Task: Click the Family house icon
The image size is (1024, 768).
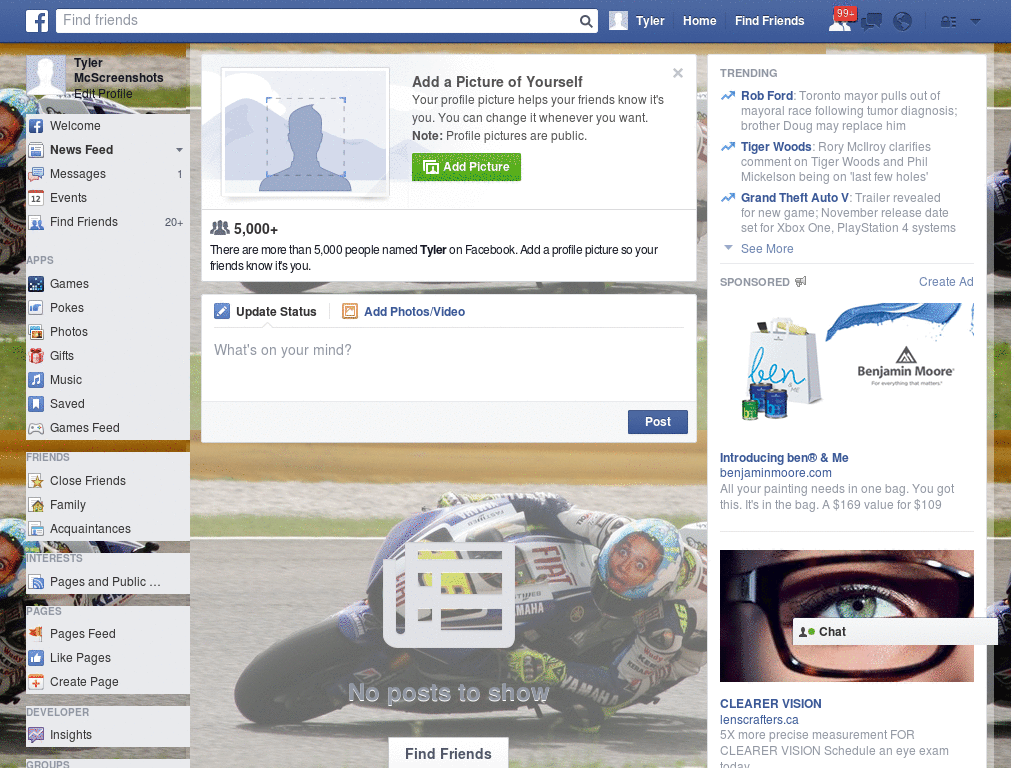Action: point(36,505)
